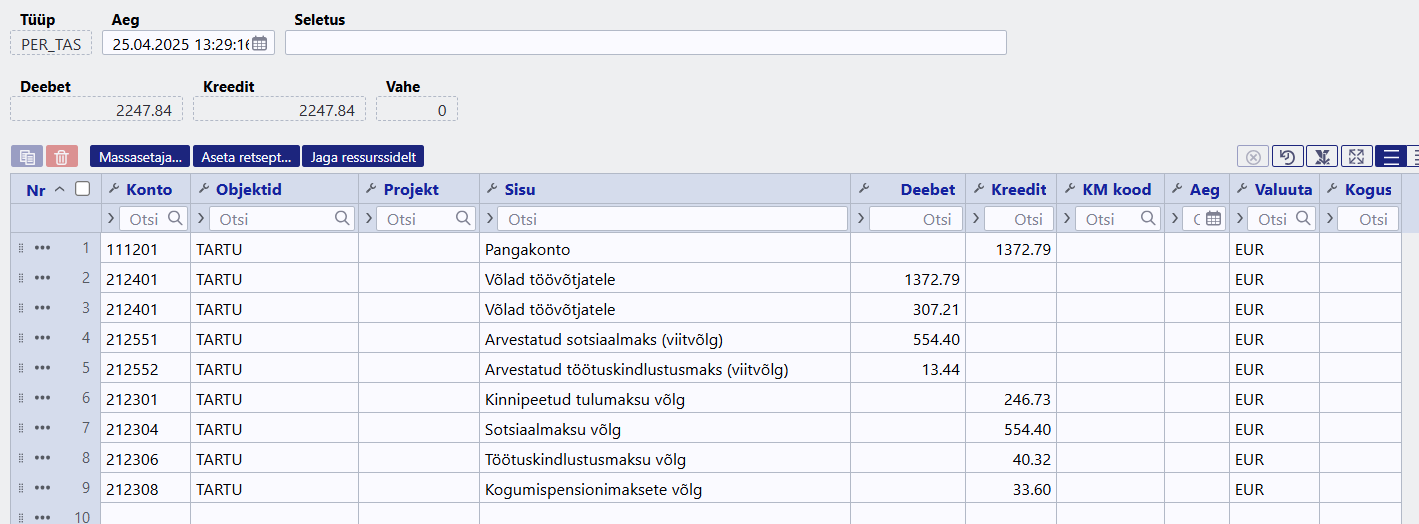The height and width of the screenshot is (524, 1419).
Task: Open the calendar picker in Aeg field
Action: coord(260,43)
